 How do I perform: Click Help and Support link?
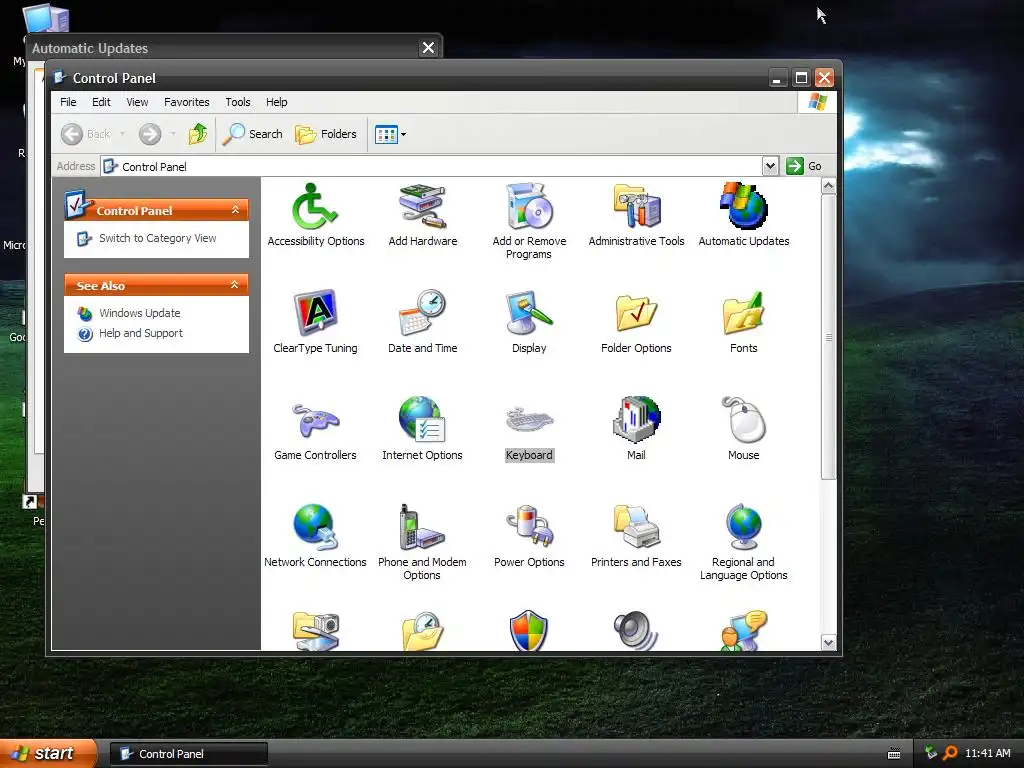point(140,333)
